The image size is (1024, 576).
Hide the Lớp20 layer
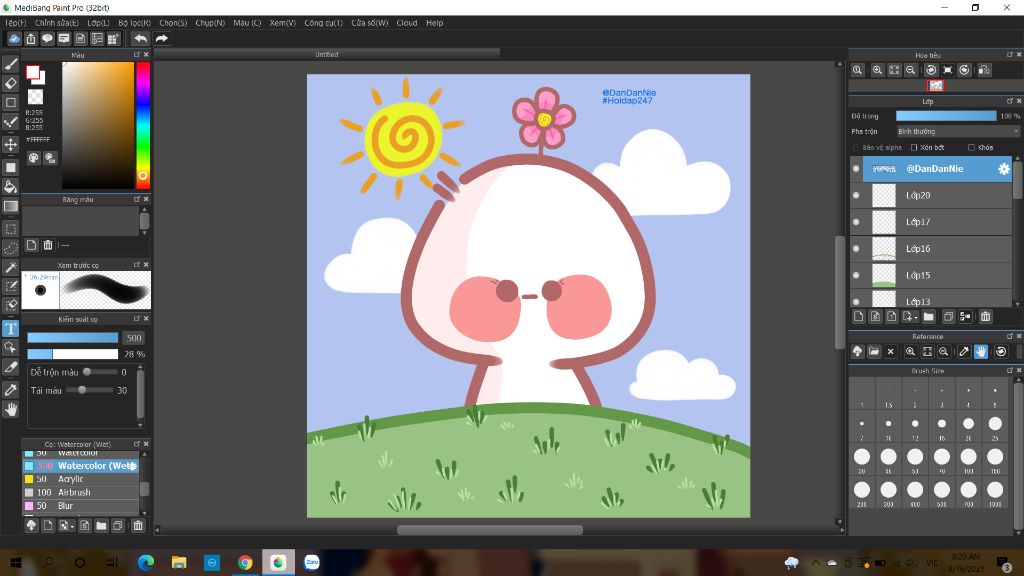tap(856, 196)
